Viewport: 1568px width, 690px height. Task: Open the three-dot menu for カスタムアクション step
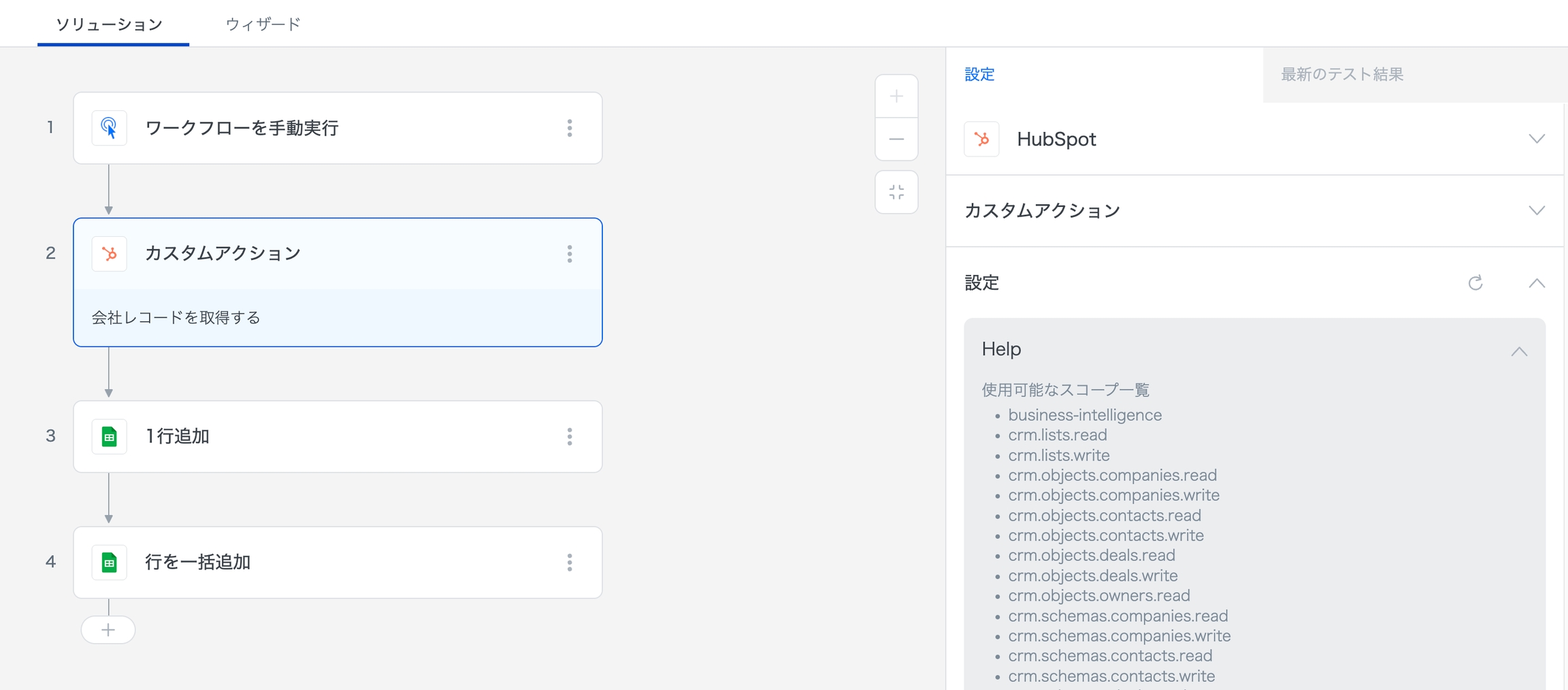pyautogui.click(x=570, y=254)
